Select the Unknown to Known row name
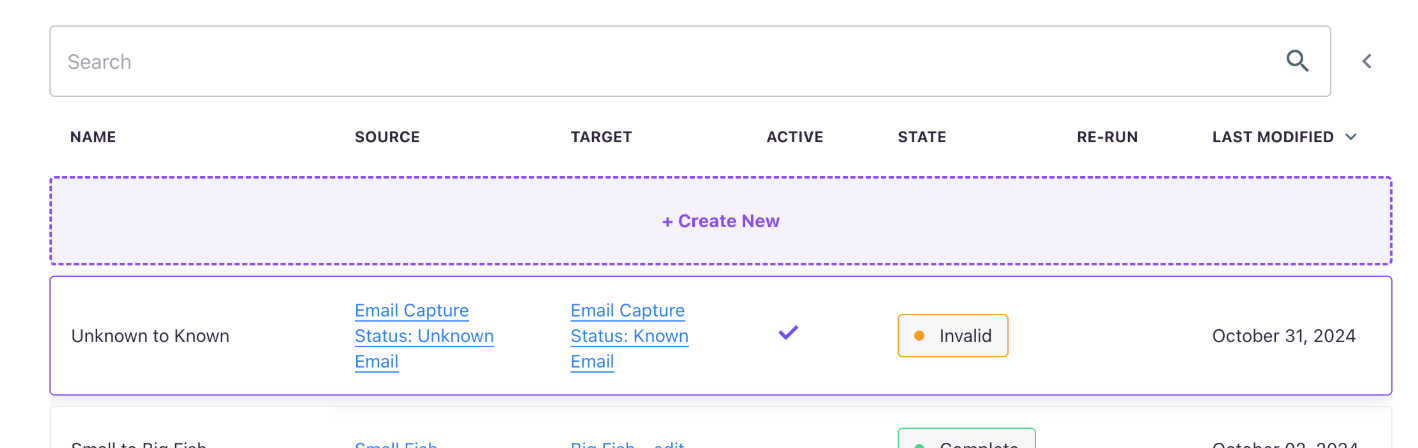The width and height of the screenshot is (1418, 448). 150,336
